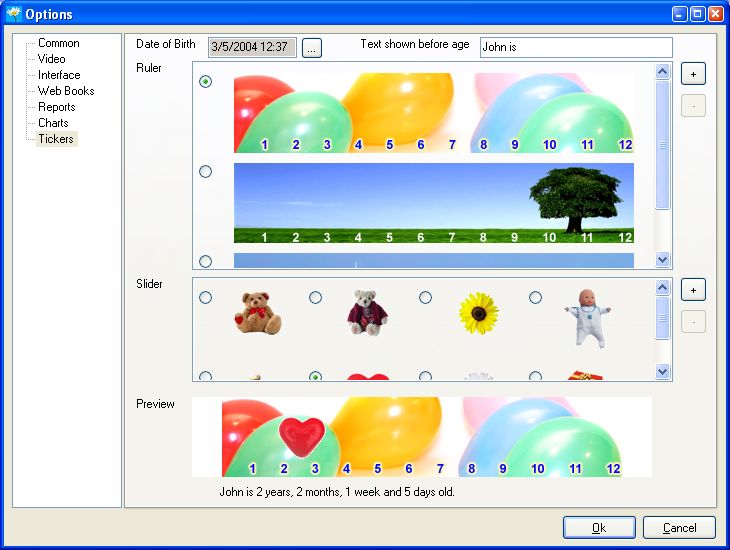Select the teddy bear with red bow slider
The image size is (730, 550).
tap(257, 313)
